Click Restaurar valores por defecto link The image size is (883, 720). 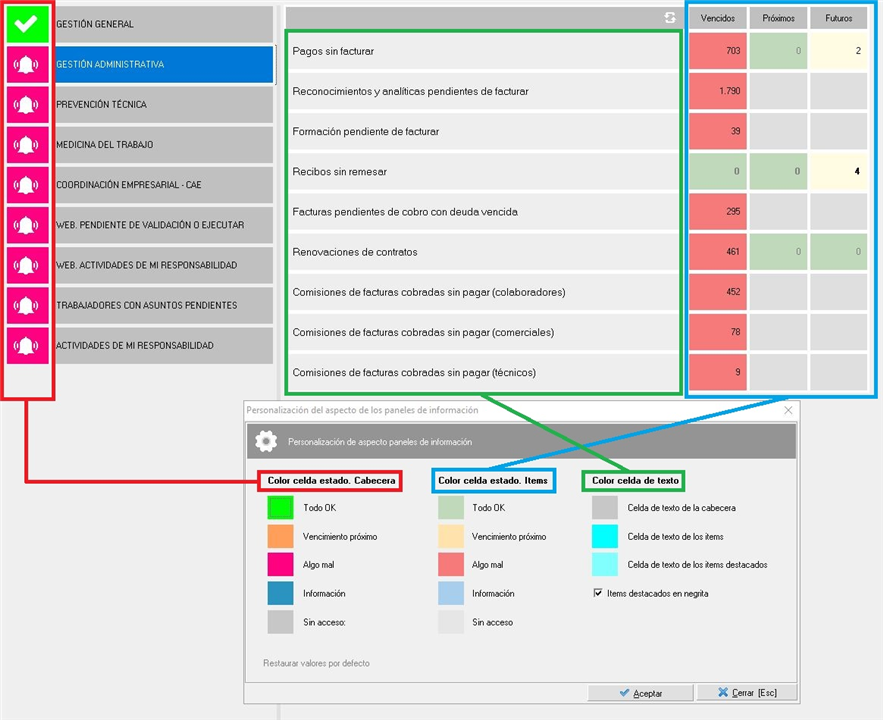point(316,663)
